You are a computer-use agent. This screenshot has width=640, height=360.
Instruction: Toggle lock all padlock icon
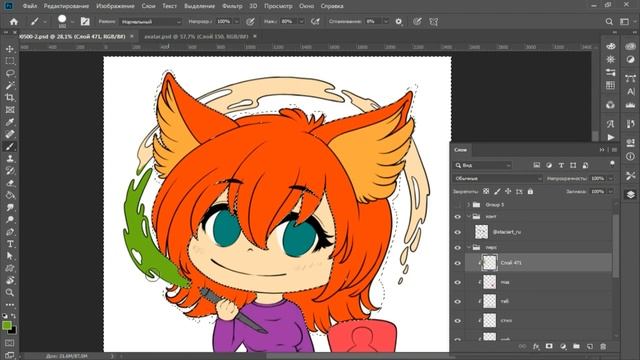tap(530, 191)
